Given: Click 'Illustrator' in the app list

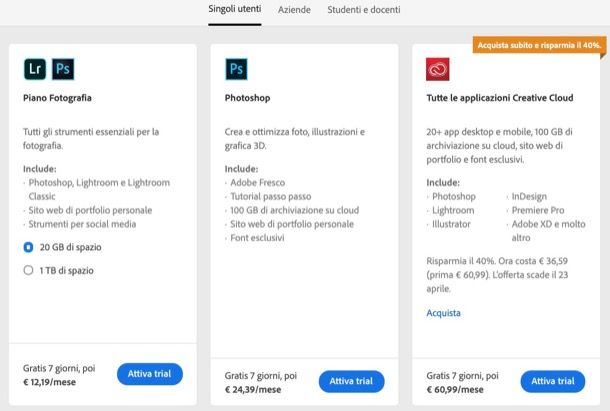Looking at the screenshot, I should [x=451, y=224].
